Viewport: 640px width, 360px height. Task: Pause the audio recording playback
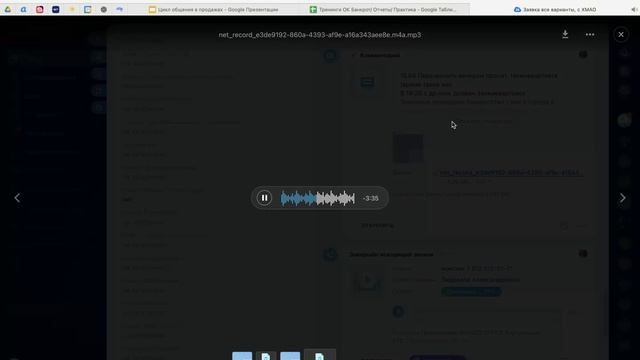pos(264,198)
